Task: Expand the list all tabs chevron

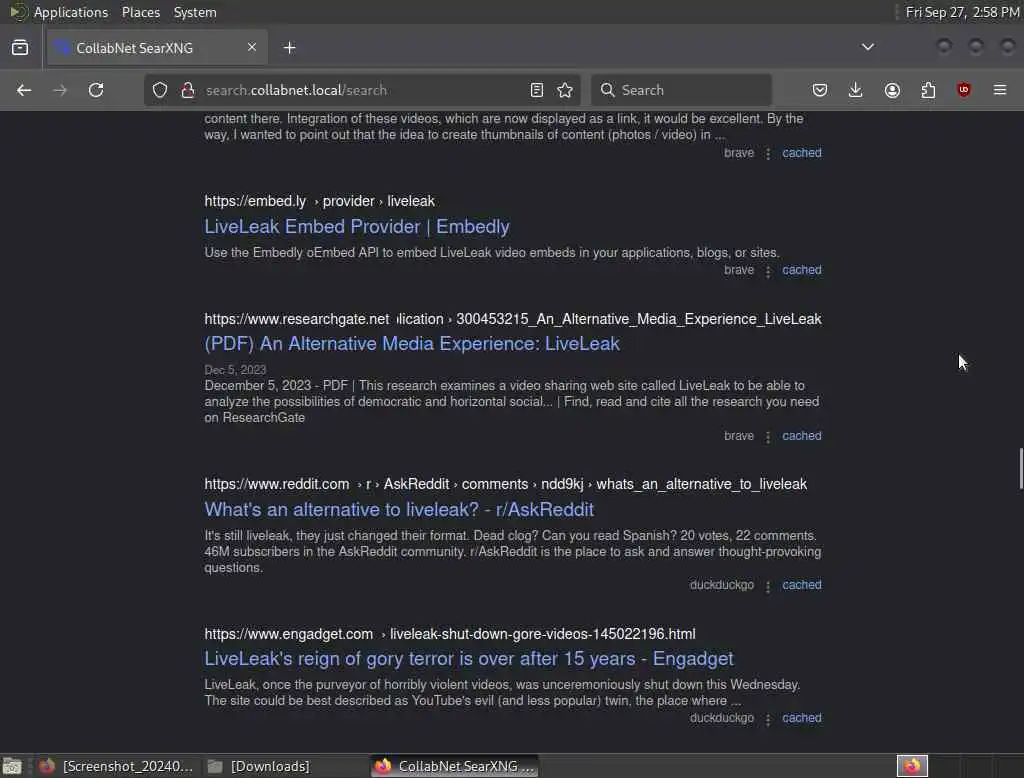Action: [868, 47]
